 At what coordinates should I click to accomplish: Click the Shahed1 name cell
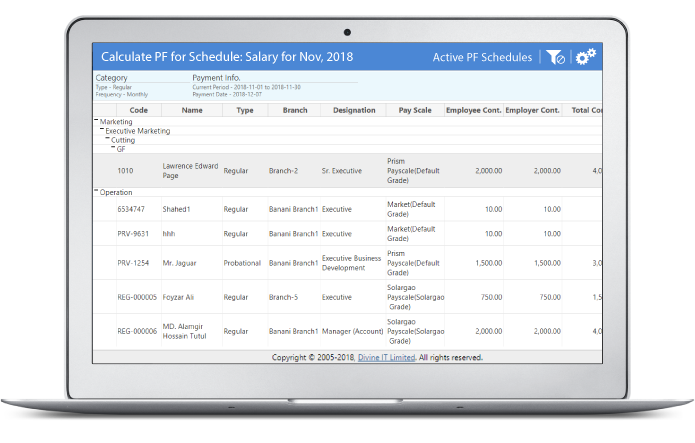(x=192, y=209)
